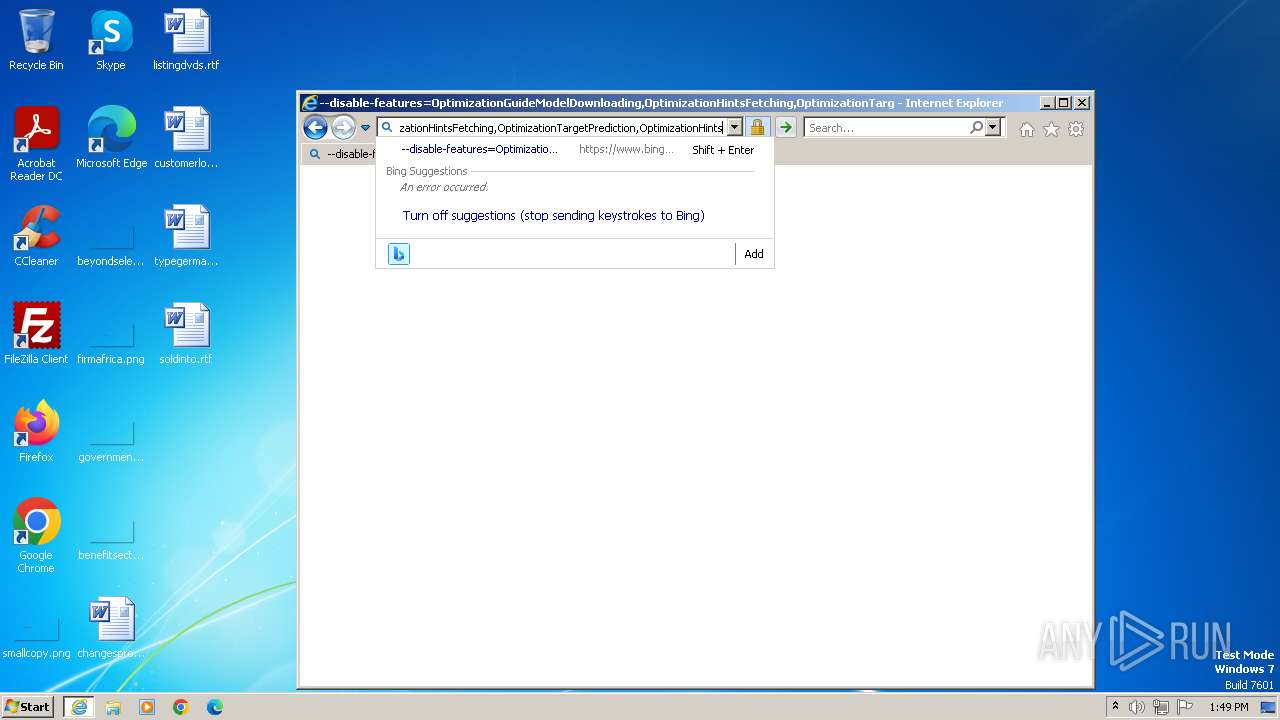
Task: Show hidden system tray icons
Action: click(1116, 707)
